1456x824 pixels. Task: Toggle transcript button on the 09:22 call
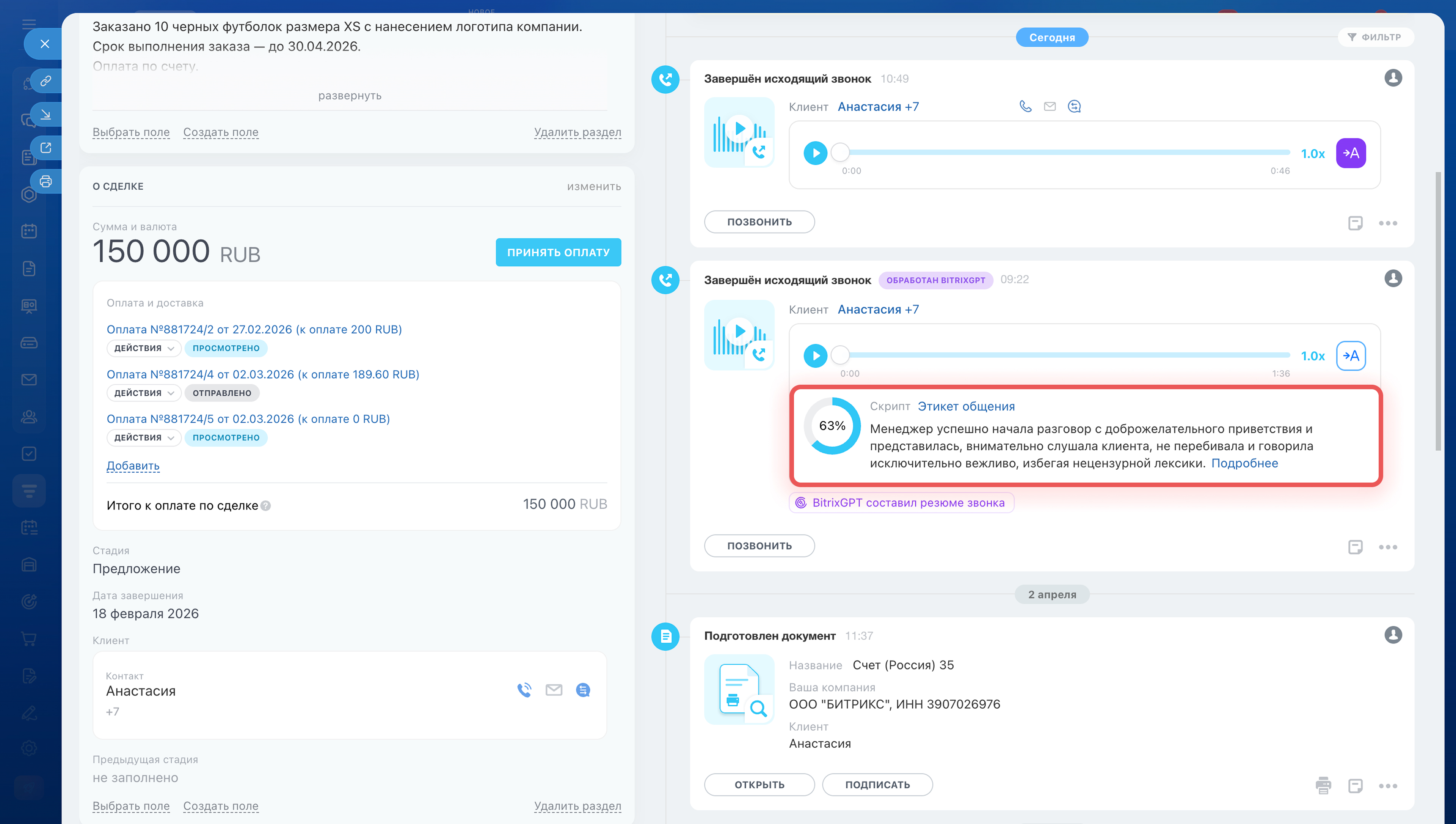pyautogui.click(x=1351, y=356)
